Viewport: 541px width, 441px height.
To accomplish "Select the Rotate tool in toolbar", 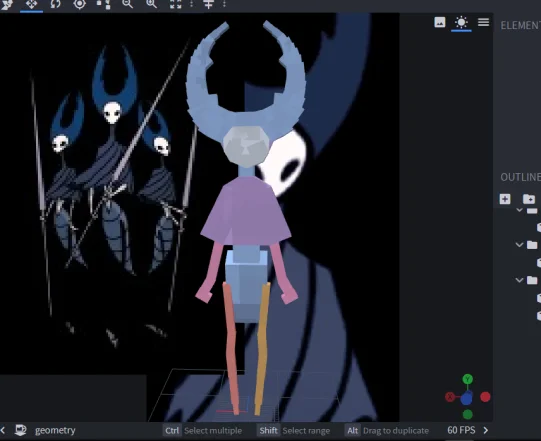I will [x=55, y=4].
